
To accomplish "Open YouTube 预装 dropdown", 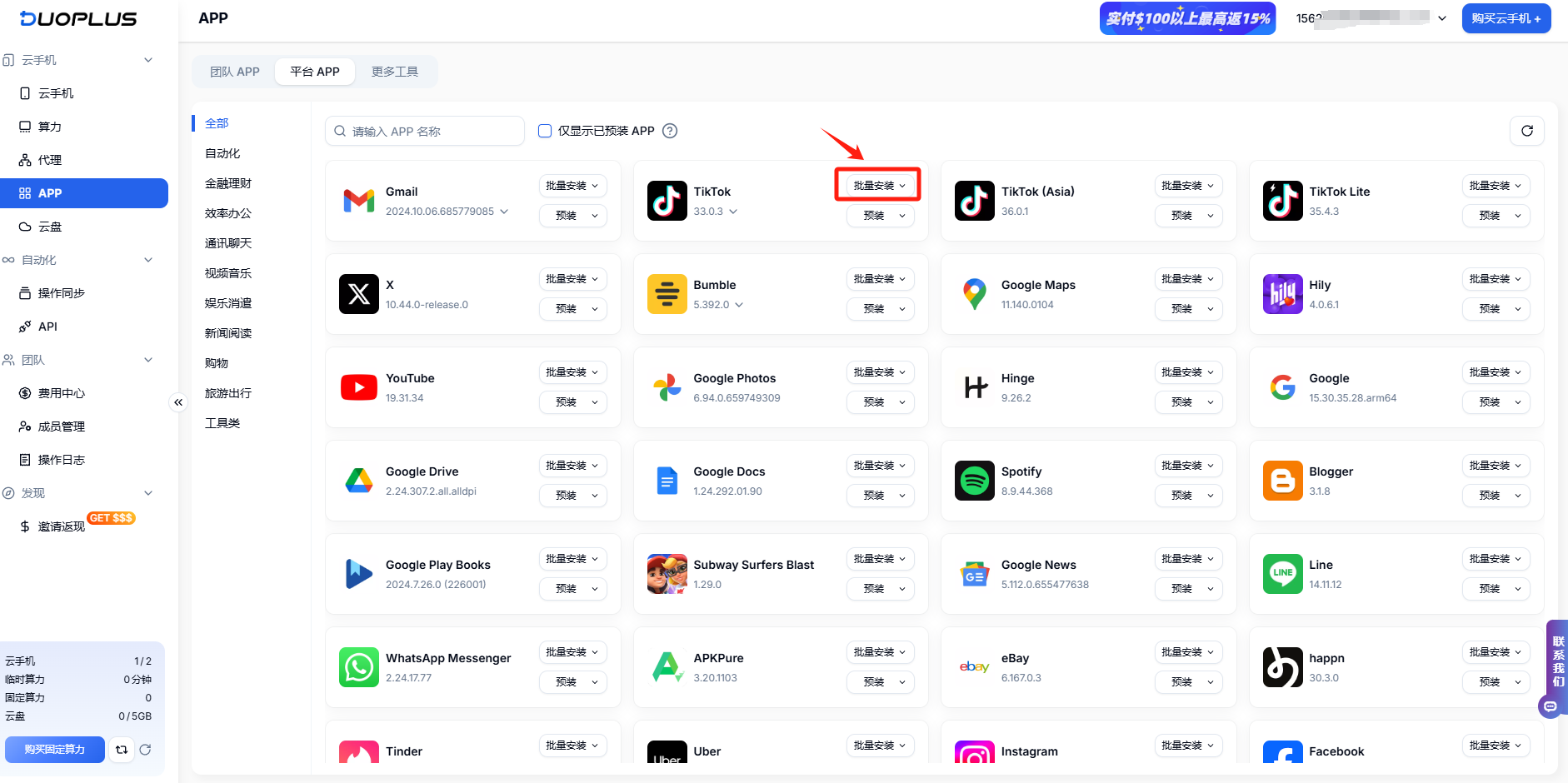I will 572,402.
